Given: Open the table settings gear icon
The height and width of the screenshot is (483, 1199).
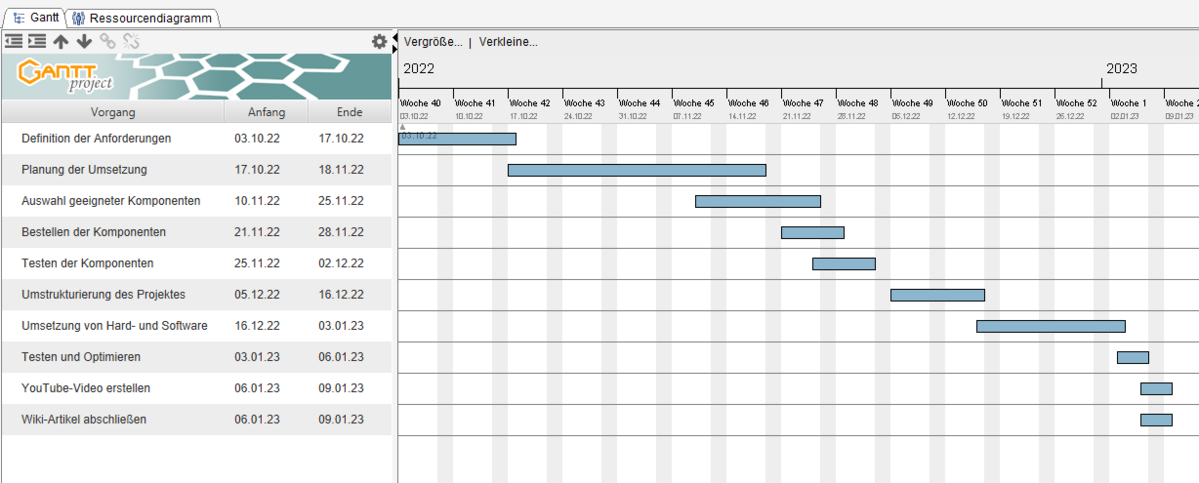Looking at the screenshot, I should (x=379, y=41).
